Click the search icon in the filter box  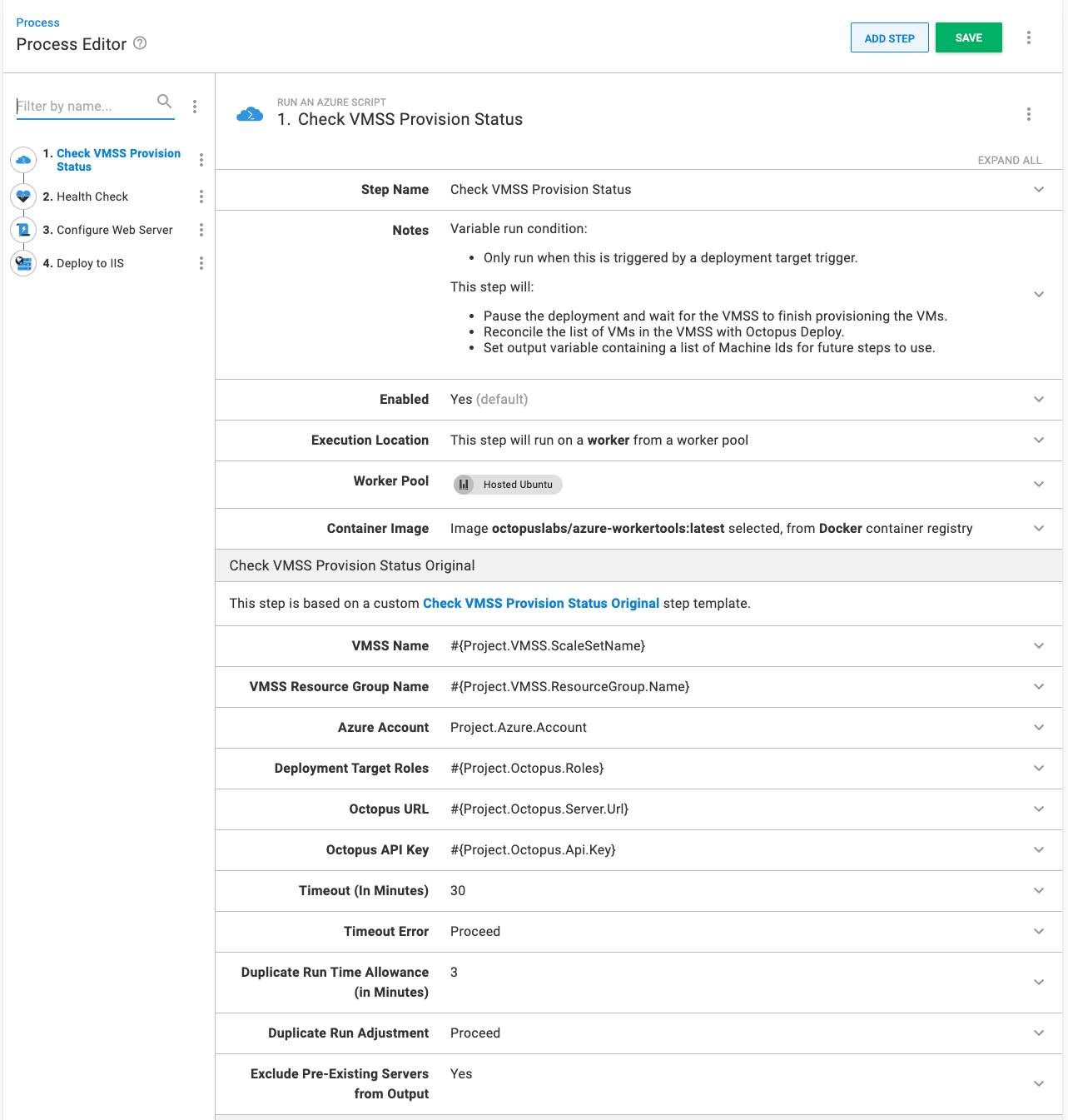point(164,101)
